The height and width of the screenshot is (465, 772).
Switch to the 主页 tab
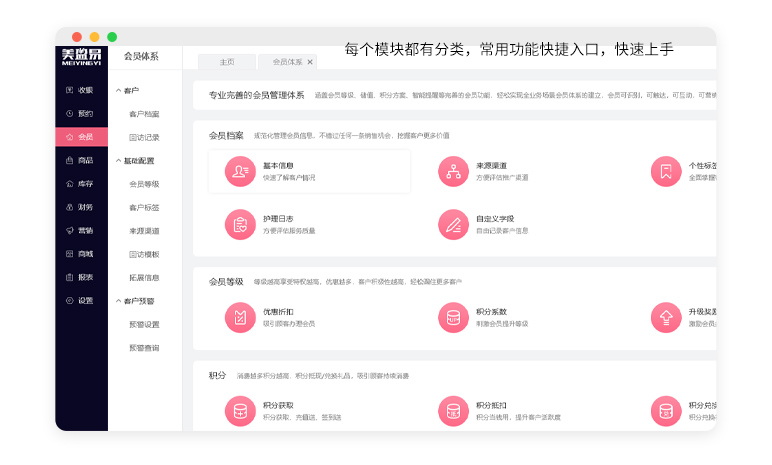click(x=227, y=62)
